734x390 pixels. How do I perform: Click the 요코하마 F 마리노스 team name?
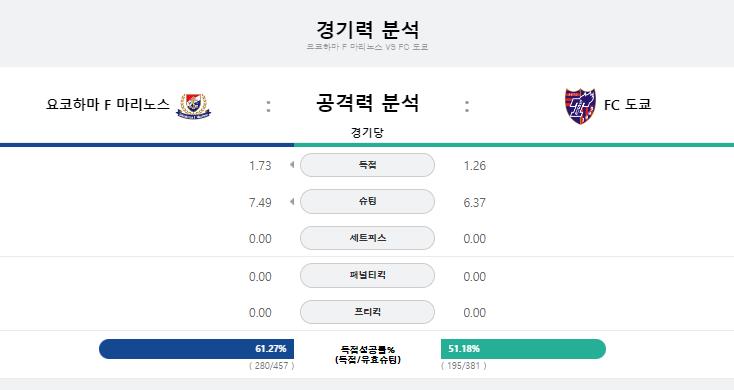[108, 104]
